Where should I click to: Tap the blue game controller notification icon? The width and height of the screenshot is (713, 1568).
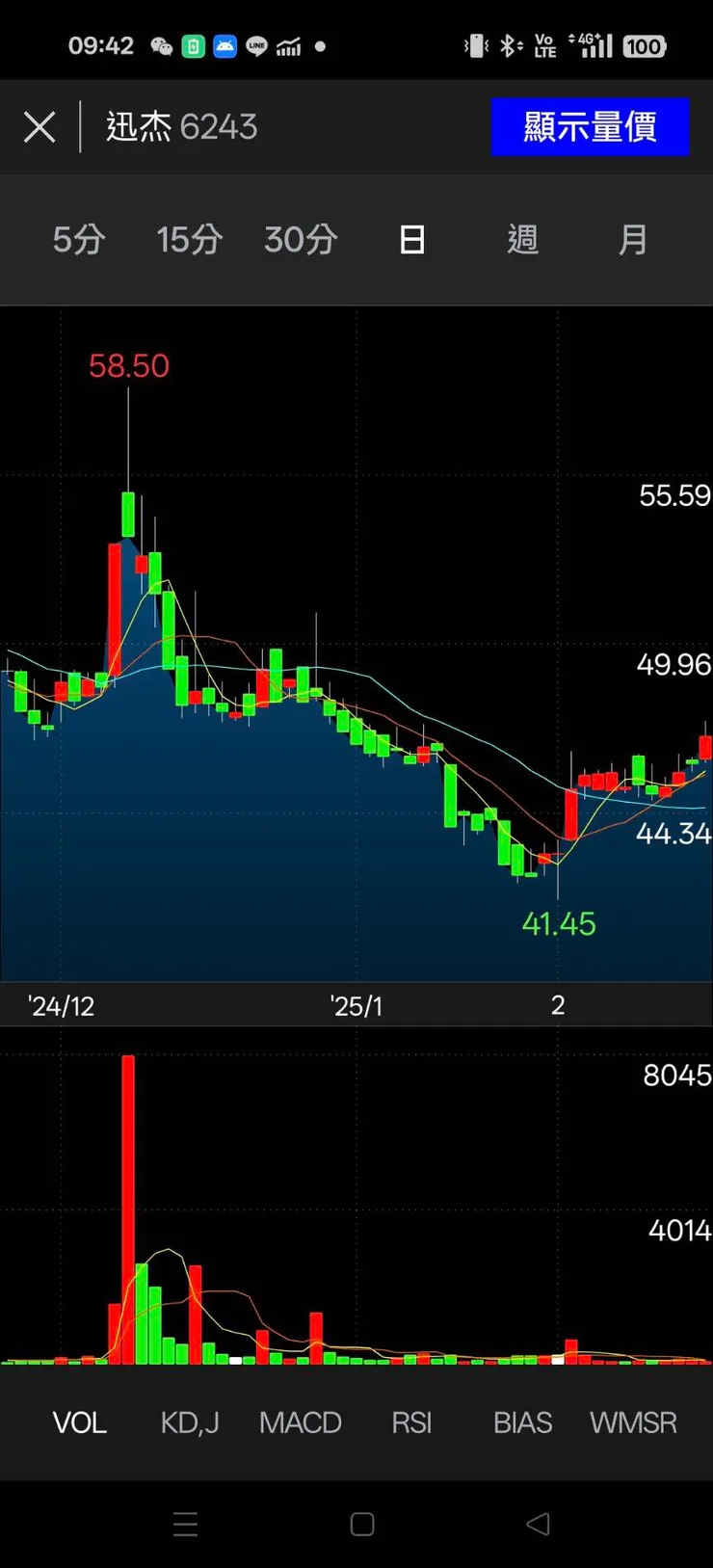pos(225,46)
